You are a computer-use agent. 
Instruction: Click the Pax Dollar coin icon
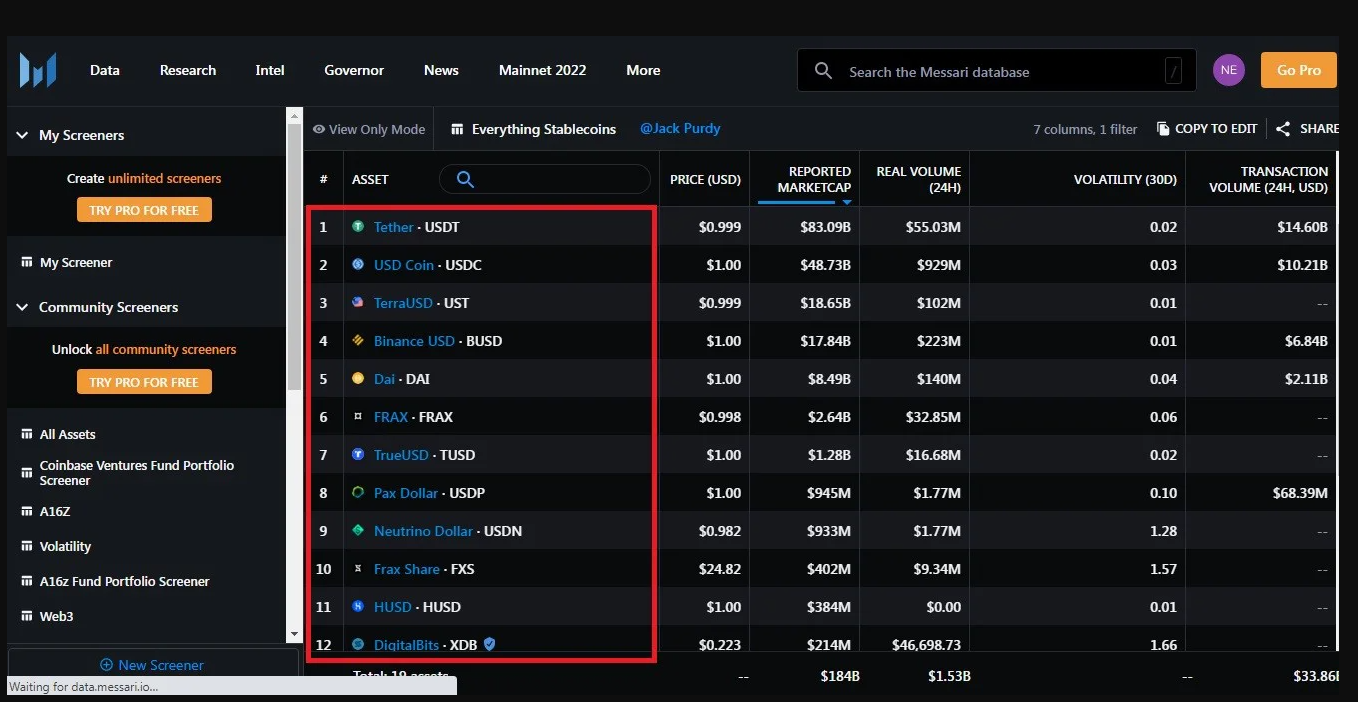point(358,493)
